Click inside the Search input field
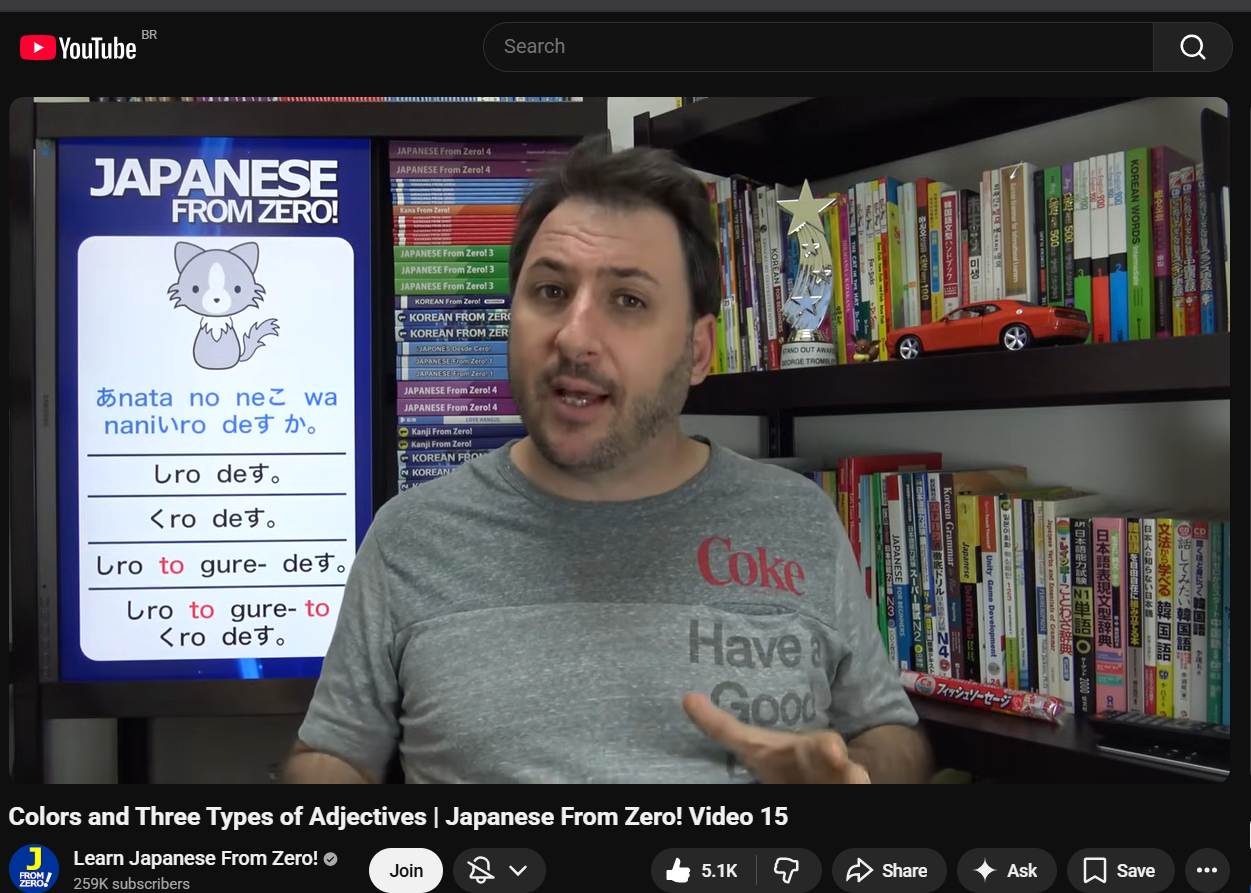1251x893 pixels. 818,47
